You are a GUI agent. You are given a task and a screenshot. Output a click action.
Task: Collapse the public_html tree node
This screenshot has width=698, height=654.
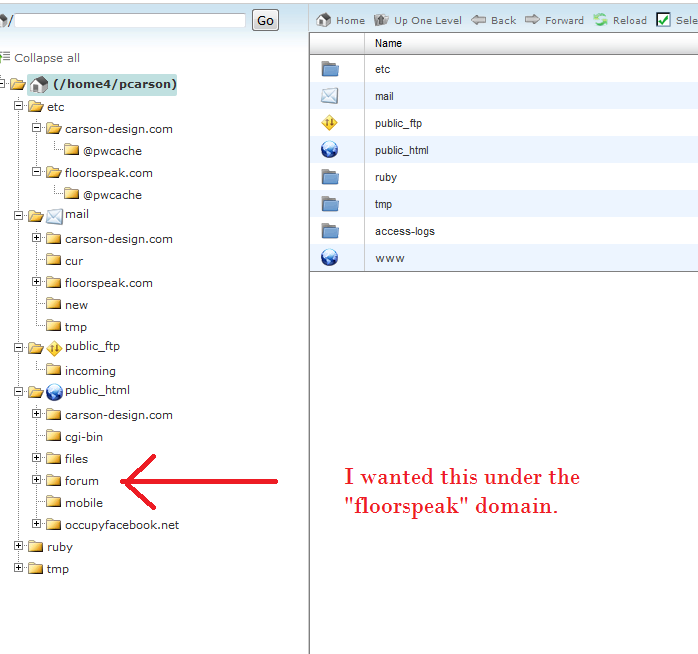click(19, 391)
